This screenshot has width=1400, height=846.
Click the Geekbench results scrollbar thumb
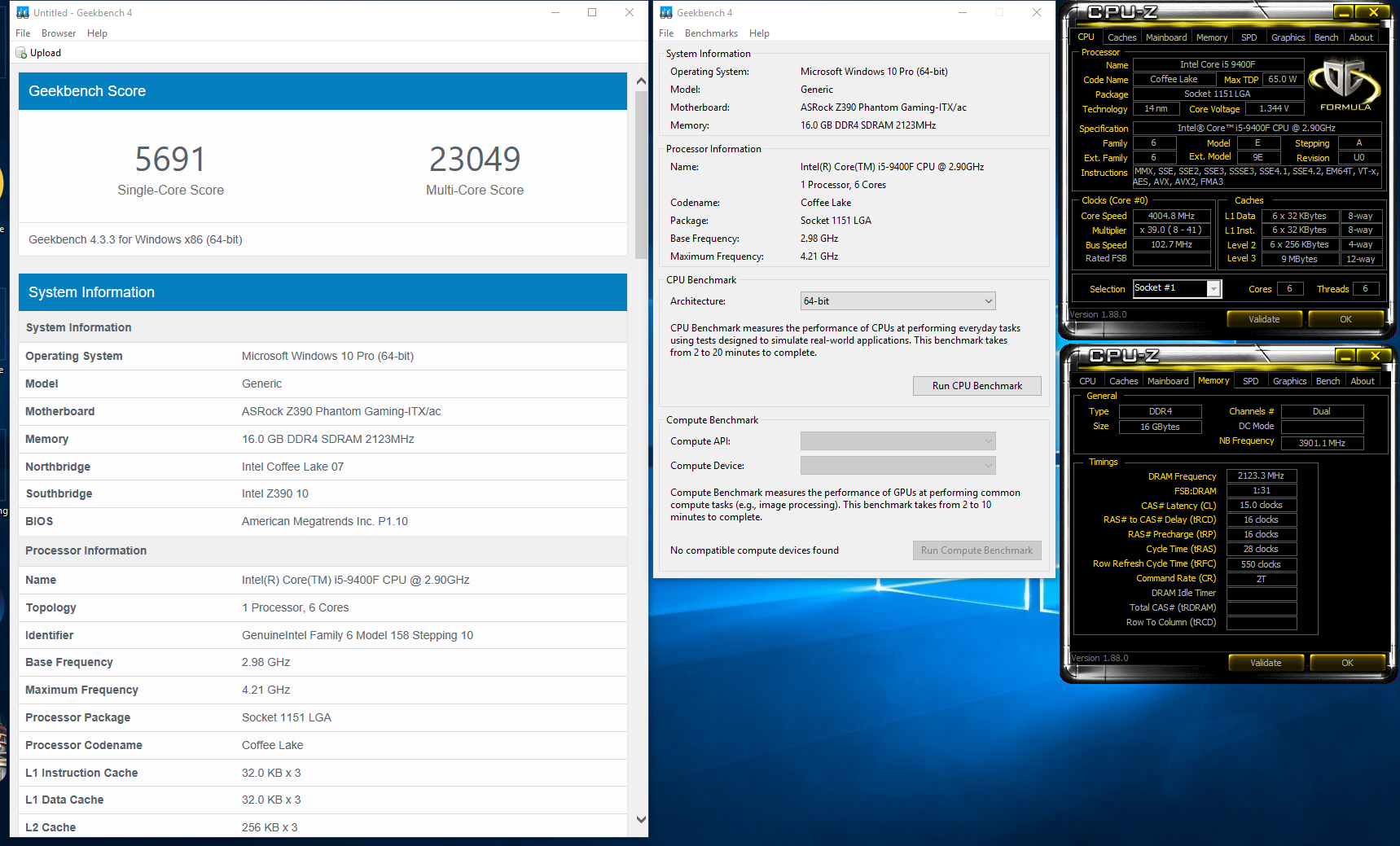coord(641,174)
